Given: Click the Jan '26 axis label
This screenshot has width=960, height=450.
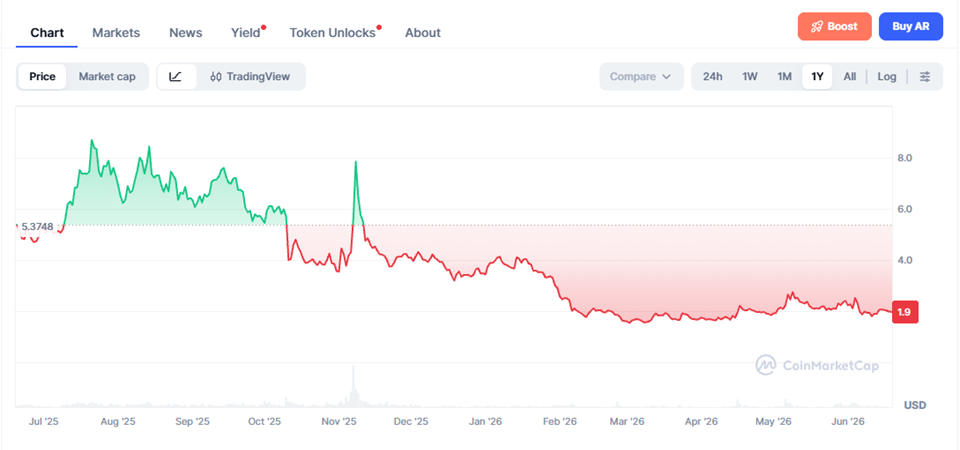Looking at the screenshot, I should (486, 422).
